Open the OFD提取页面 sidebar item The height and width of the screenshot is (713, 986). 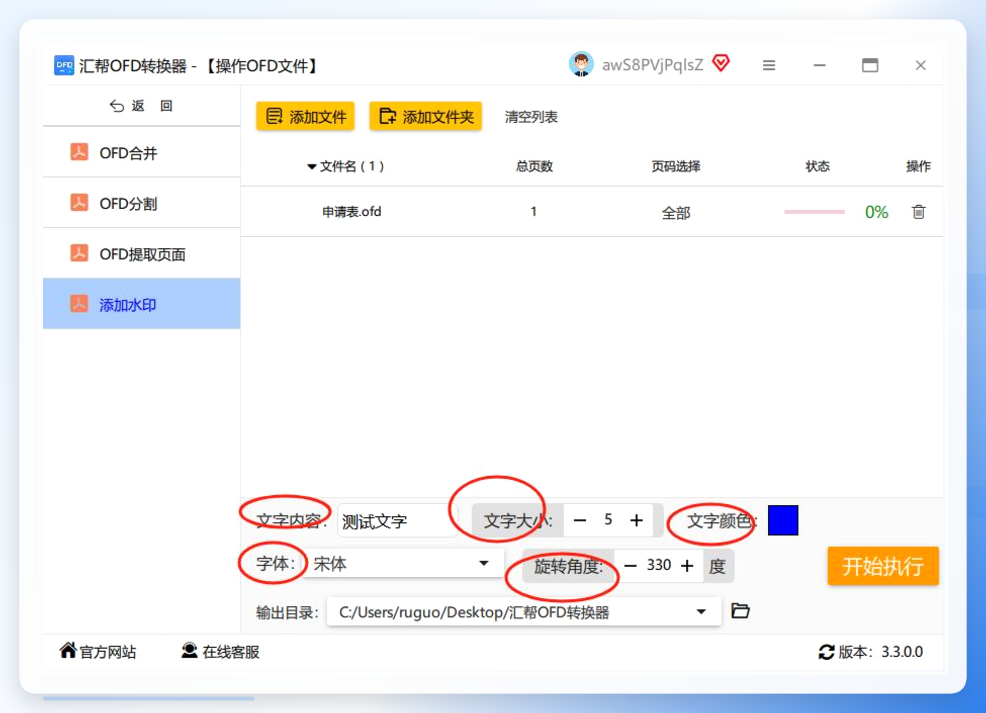point(141,253)
